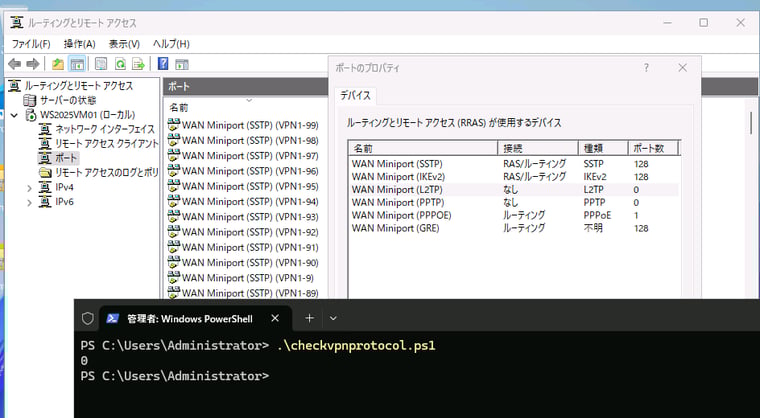
Task: Open the properties sheet toolbar icon
Action: (x=101, y=64)
